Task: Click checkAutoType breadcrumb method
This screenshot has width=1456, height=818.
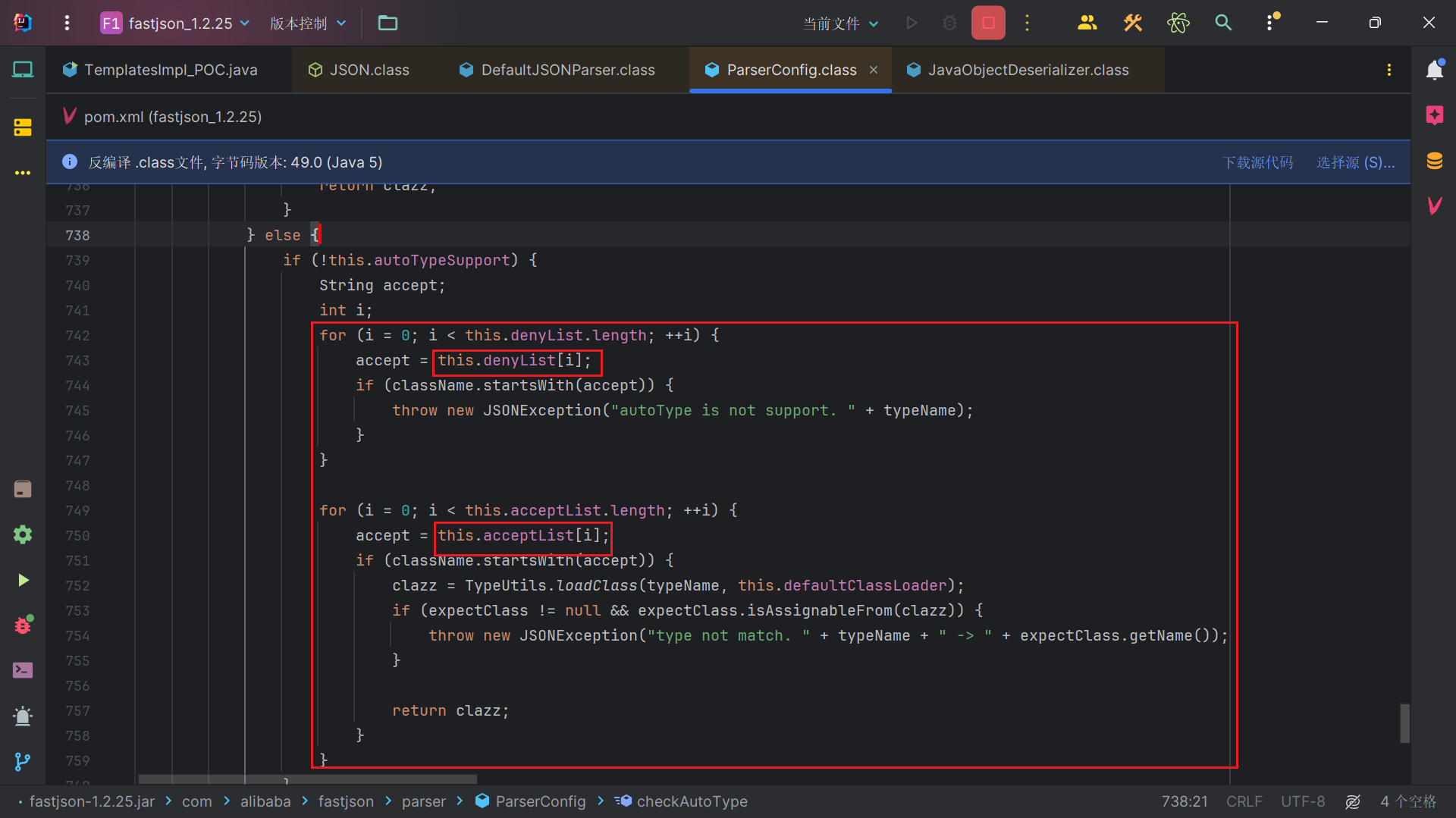Action: click(x=682, y=801)
